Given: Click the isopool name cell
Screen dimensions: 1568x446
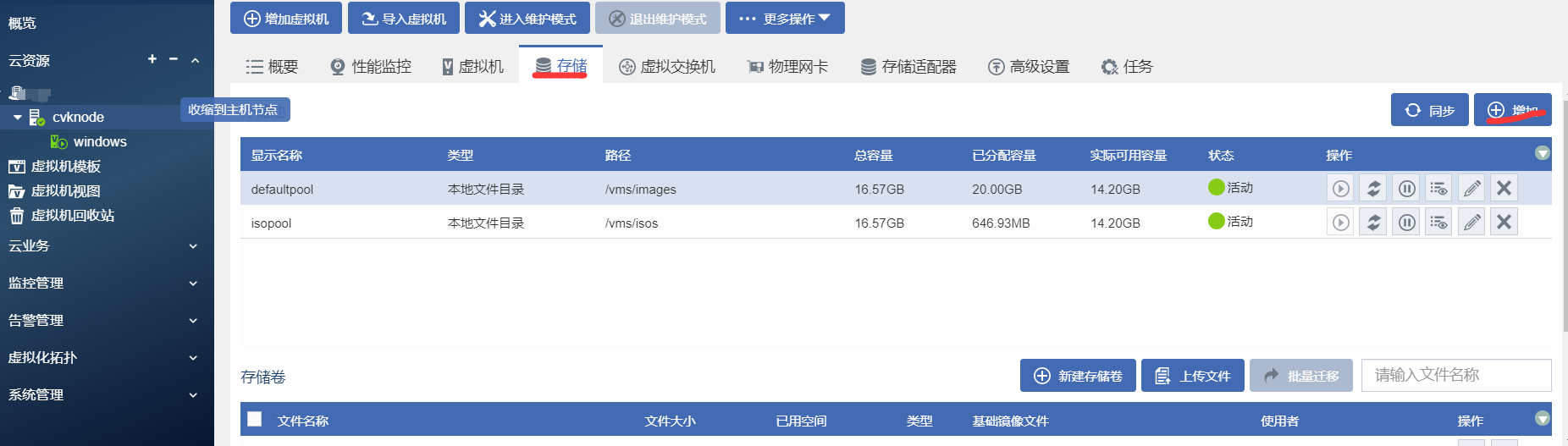Looking at the screenshot, I should coord(271,223).
